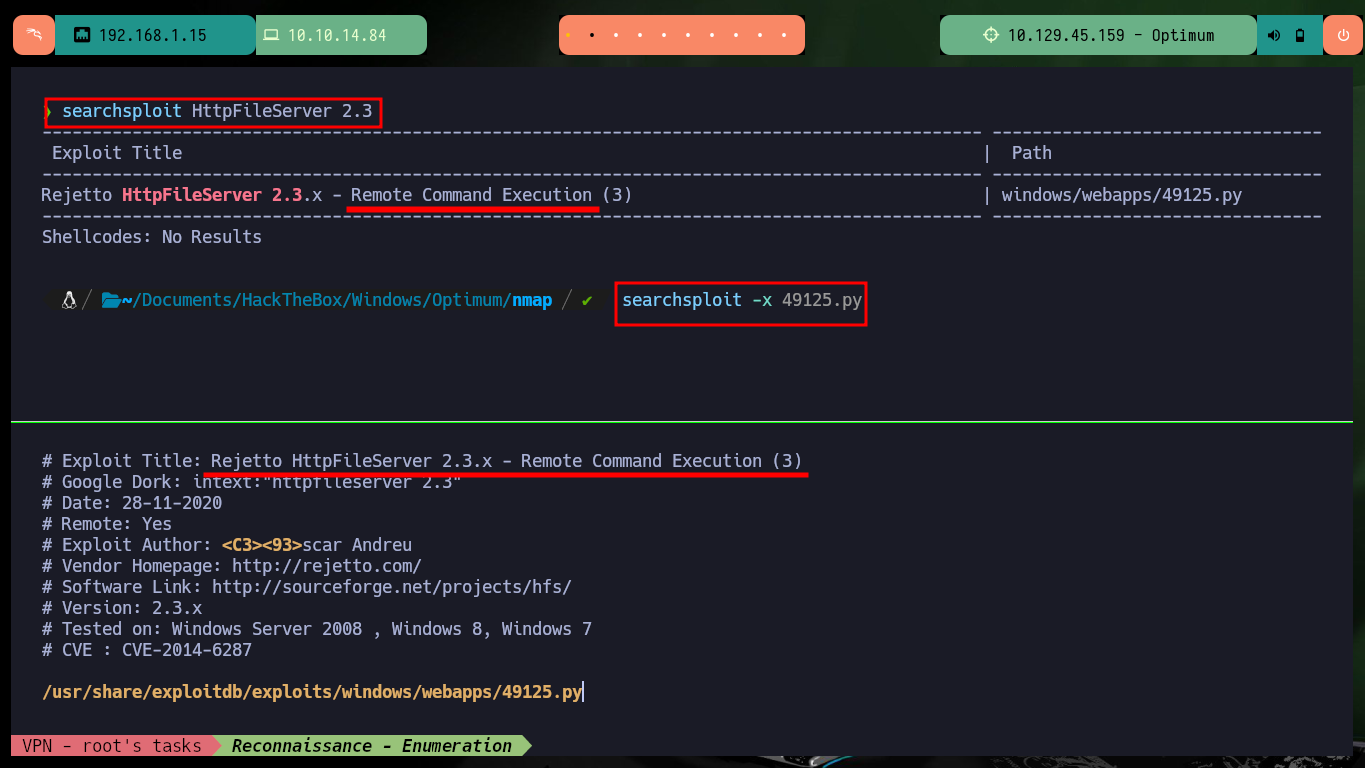Screen dimensions: 1365x768
Task: Click the 'searchsploit HttpFileServer 2.3' command
Action: (217, 111)
